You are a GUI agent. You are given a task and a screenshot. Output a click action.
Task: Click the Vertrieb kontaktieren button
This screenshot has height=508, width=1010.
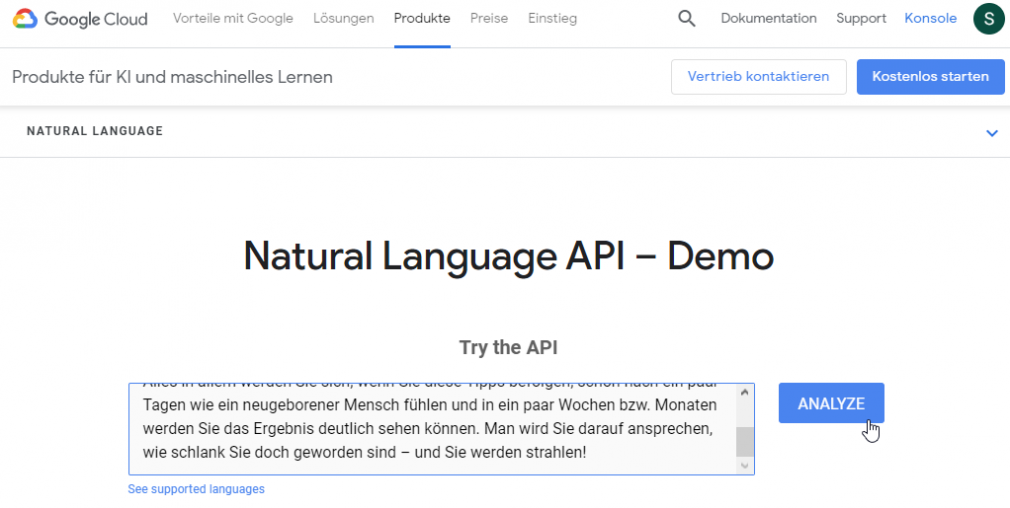759,77
